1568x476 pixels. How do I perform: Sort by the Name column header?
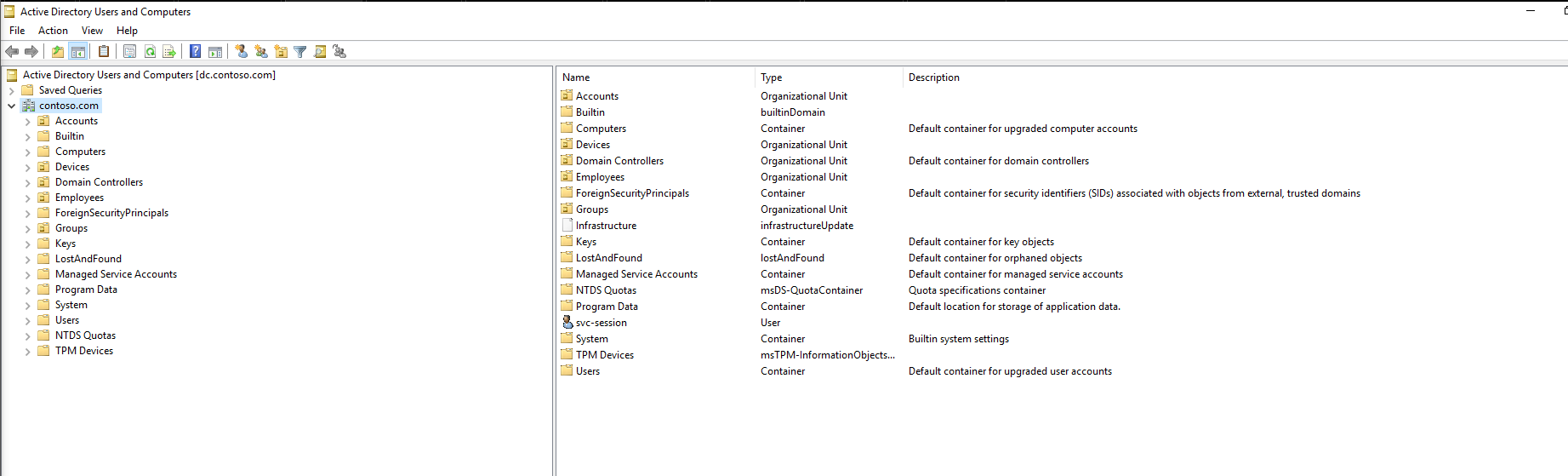point(656,77)
